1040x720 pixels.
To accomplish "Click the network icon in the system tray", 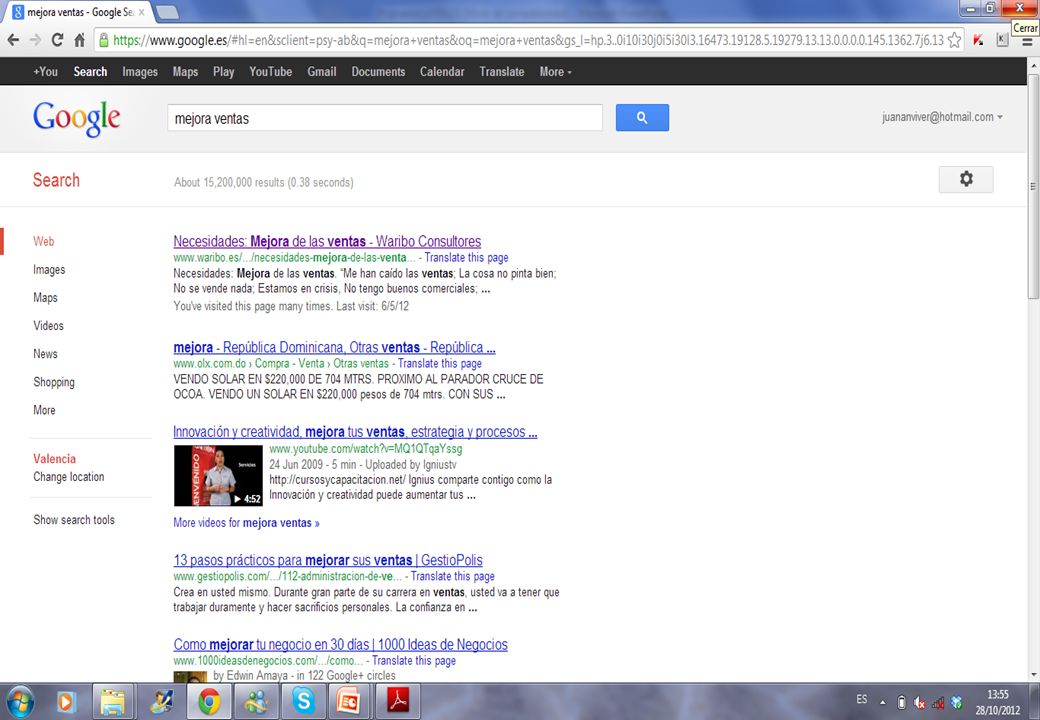I will [x=938, y=702].
